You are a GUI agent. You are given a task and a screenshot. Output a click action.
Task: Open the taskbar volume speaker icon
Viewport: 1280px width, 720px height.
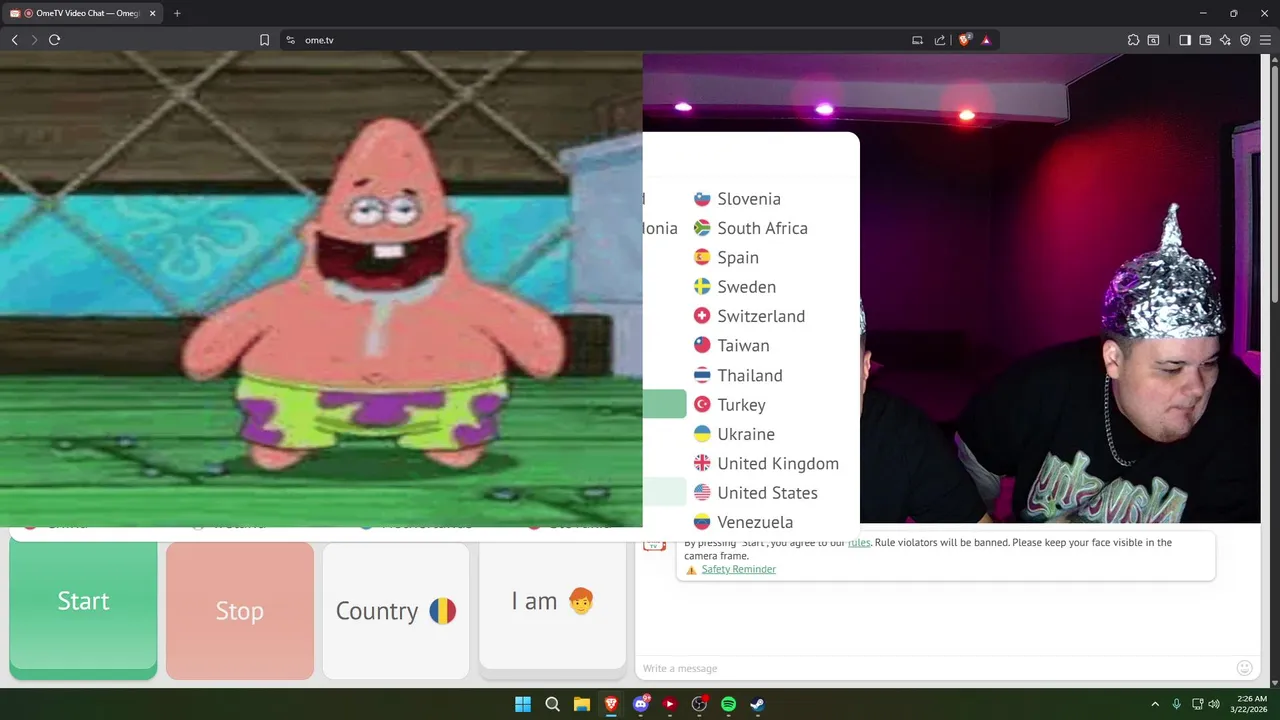click(1214, 704)
